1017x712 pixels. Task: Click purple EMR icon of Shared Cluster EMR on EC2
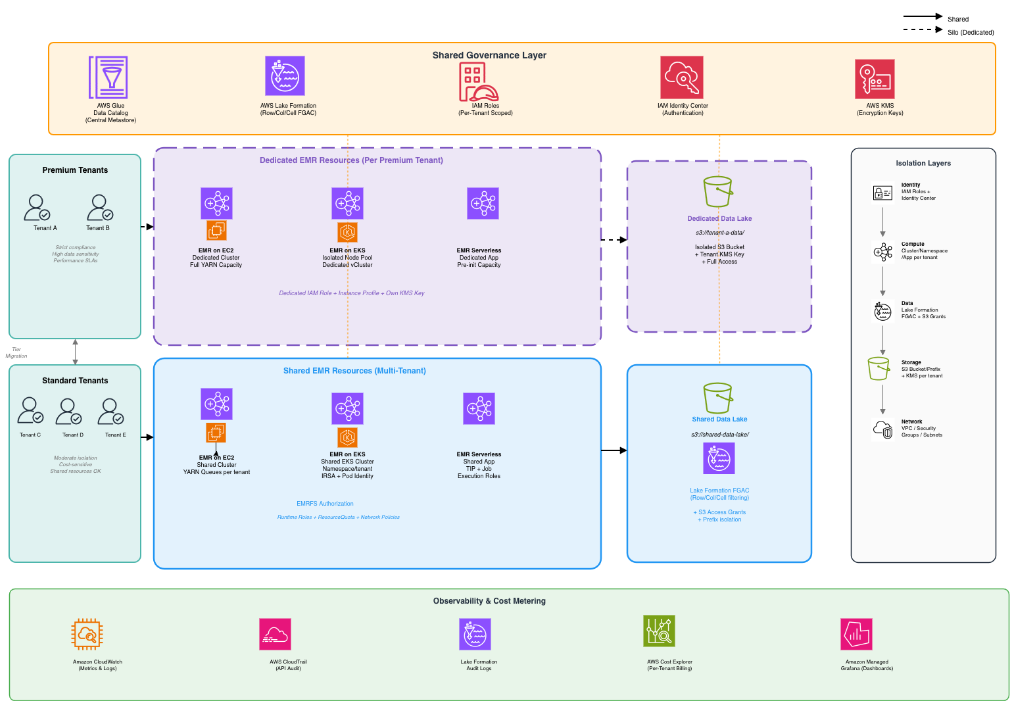point(217,405)
